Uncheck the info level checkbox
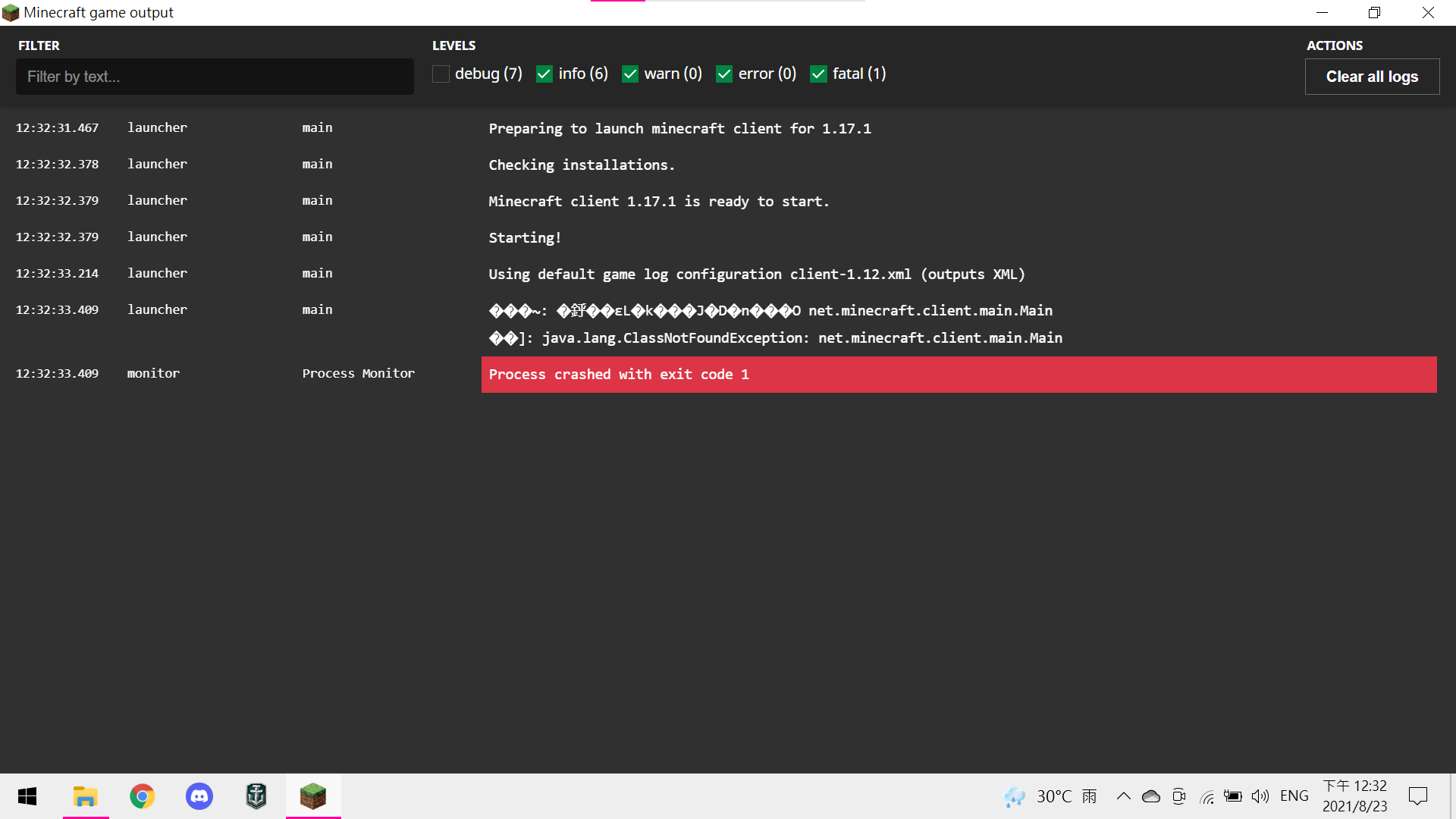The image size is (1456, 819). point(544,74)
